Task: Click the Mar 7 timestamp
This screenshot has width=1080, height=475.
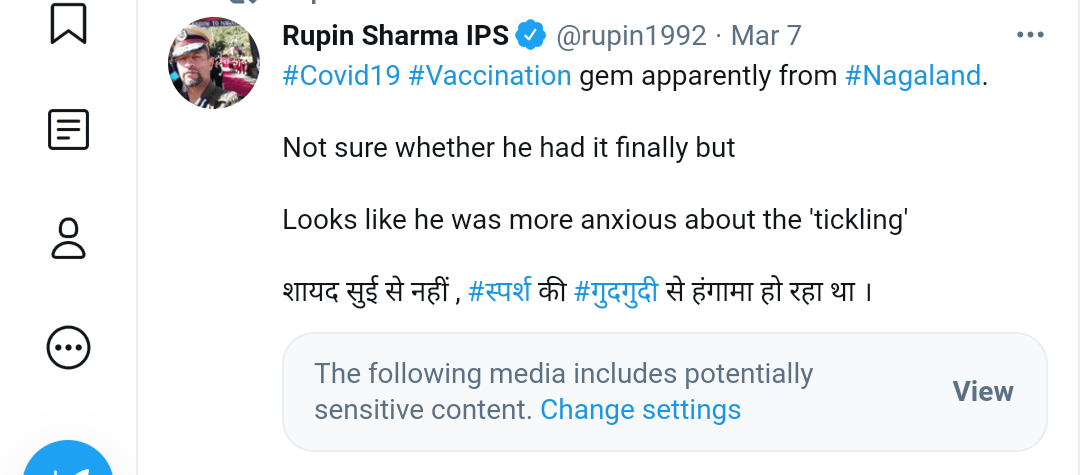Action: pyautogui.click(x=766, y=36)
